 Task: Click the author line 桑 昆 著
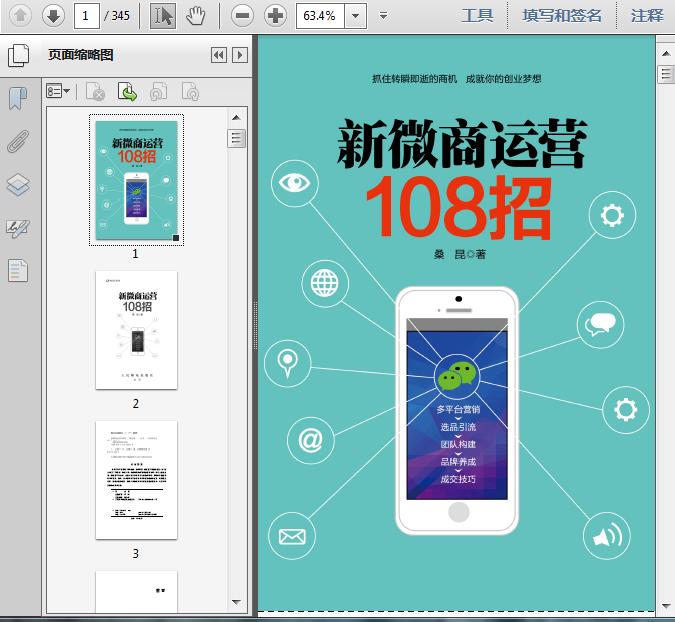coord(460,254)
